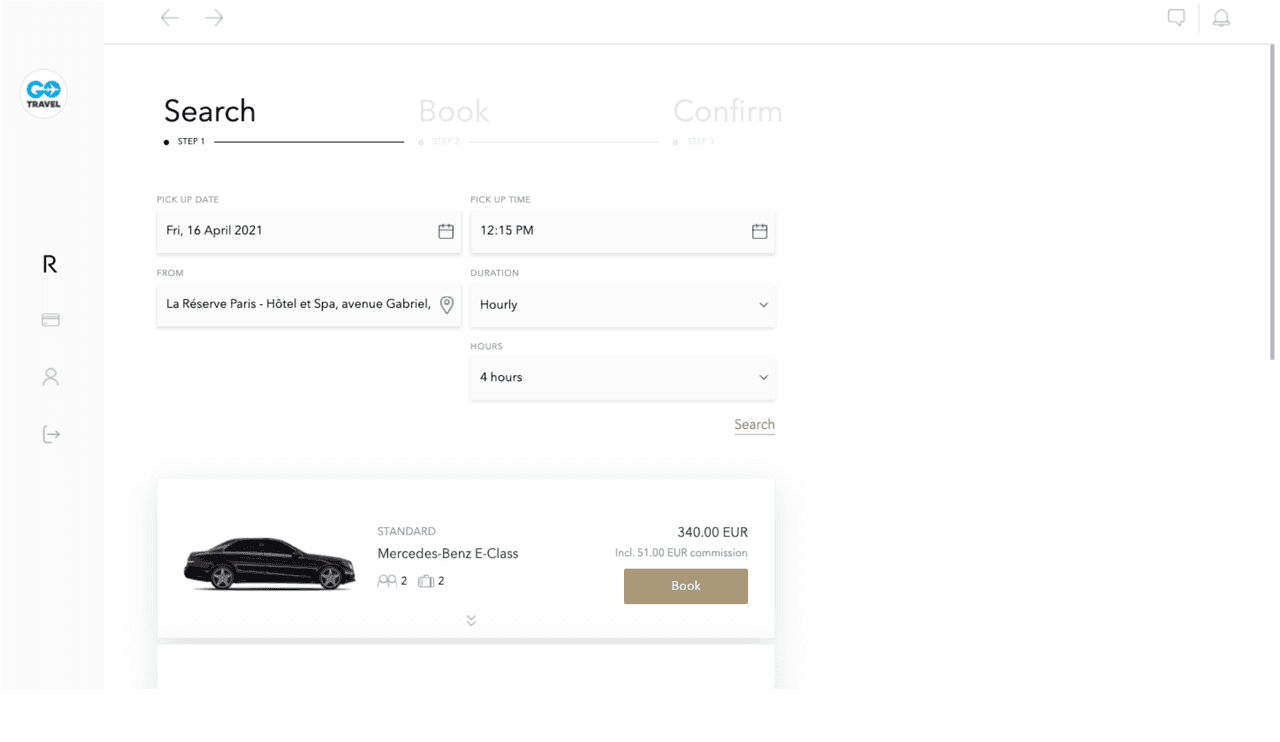This screenshot has width=1280, height=742.
Task: Click the Go Travel logo
Action: click(x=44, y=94)
